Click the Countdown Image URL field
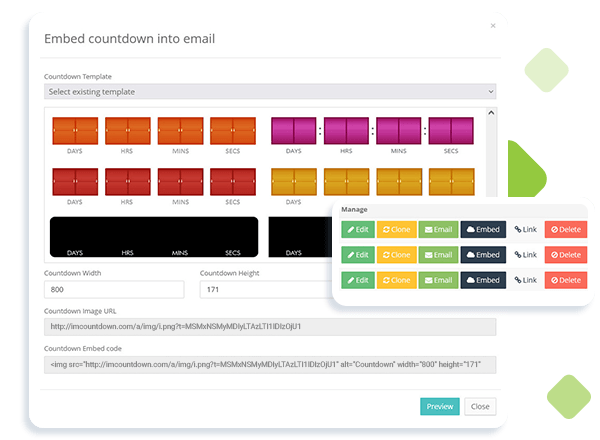The image size is (600, 440). tap(270, 326)
